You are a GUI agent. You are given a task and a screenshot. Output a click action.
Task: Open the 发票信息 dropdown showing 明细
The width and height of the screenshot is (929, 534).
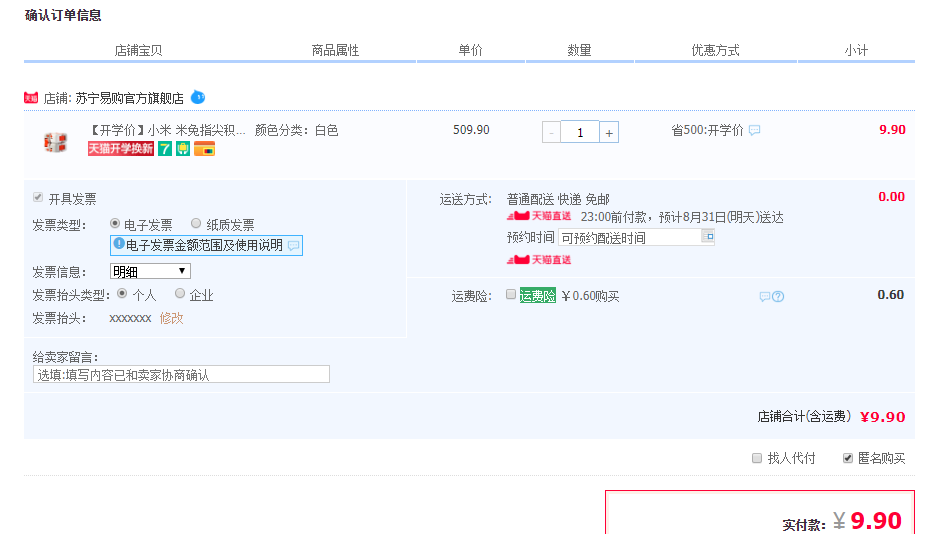tap(150, 271)
